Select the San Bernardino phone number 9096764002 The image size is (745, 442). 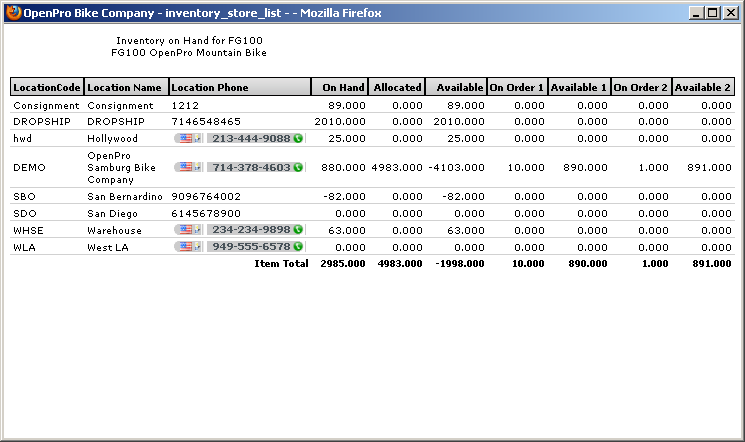pyautogui.click(x=206, y=197)
